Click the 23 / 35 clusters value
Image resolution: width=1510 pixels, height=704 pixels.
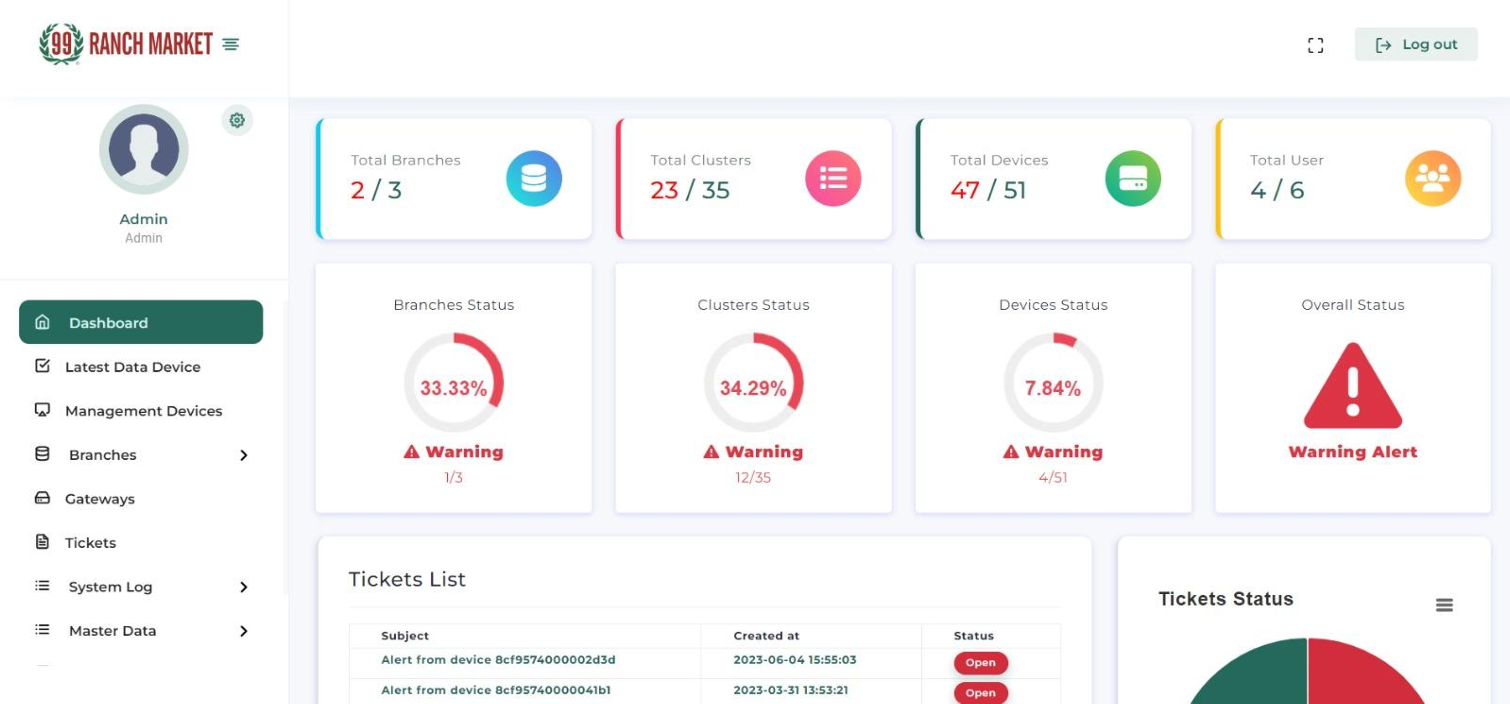[690, 190]
